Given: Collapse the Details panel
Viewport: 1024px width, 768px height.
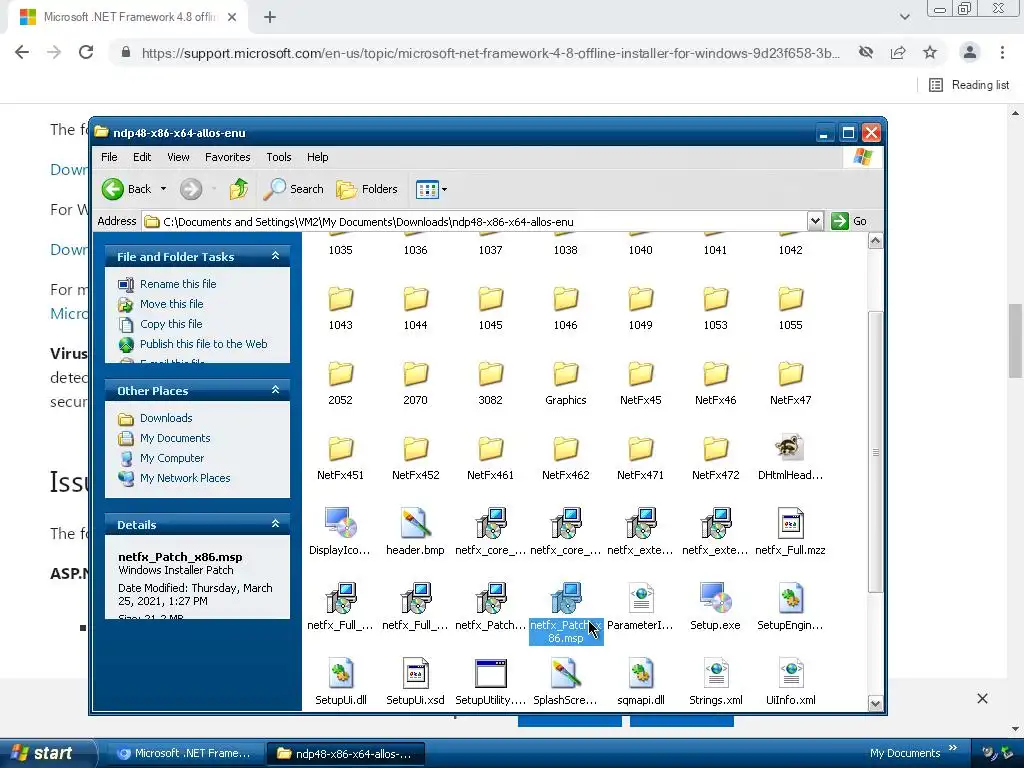Looking at the screenshot, I should (276, 524).
